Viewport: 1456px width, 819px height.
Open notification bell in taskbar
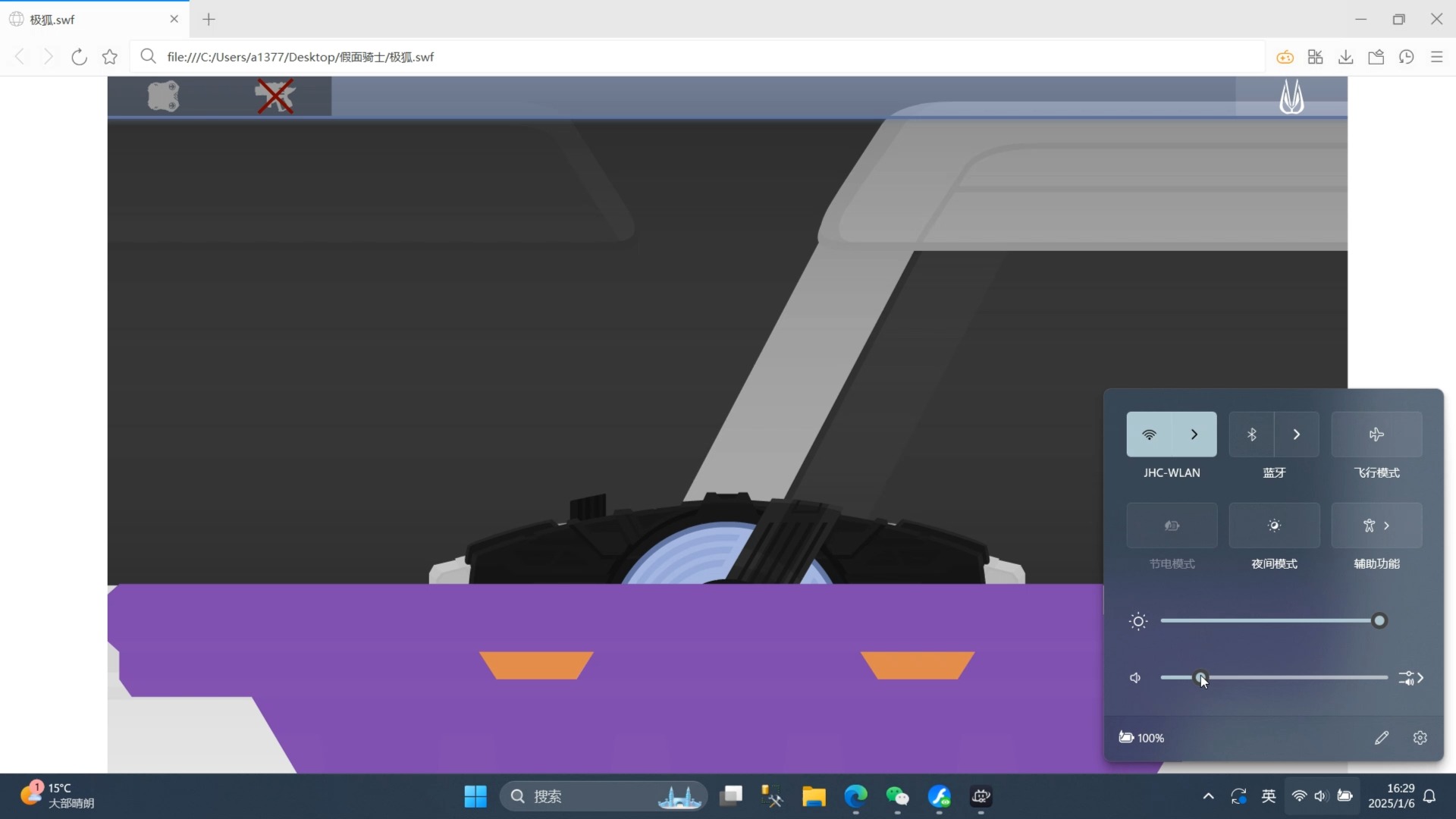[x=1429, y=796]
